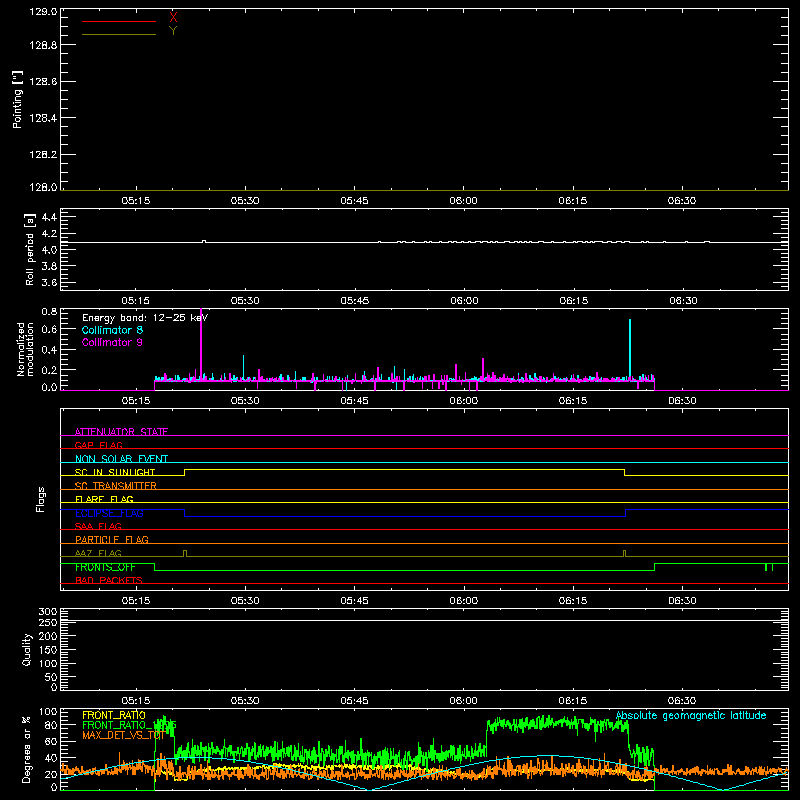Viewport: 800px width, 800px height.
Task: Select the BAD_PACKETS flag label
Action: point(109,580)
